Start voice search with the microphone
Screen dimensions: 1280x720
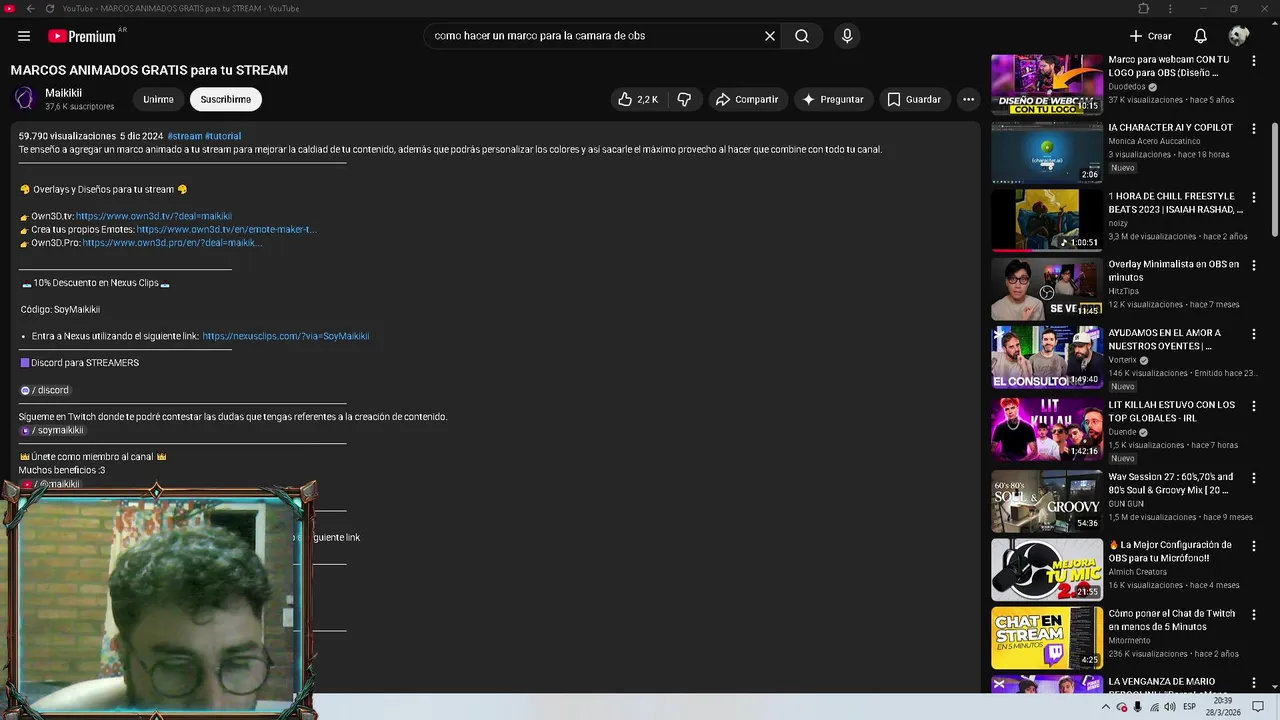847,36
